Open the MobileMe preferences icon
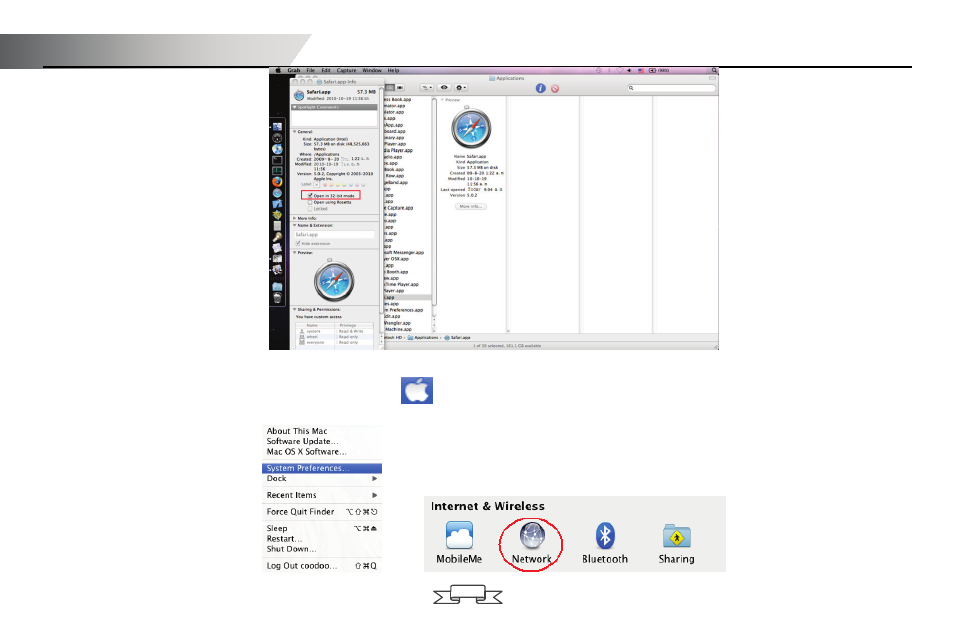955x636 pixels. (x=459, y=536)
